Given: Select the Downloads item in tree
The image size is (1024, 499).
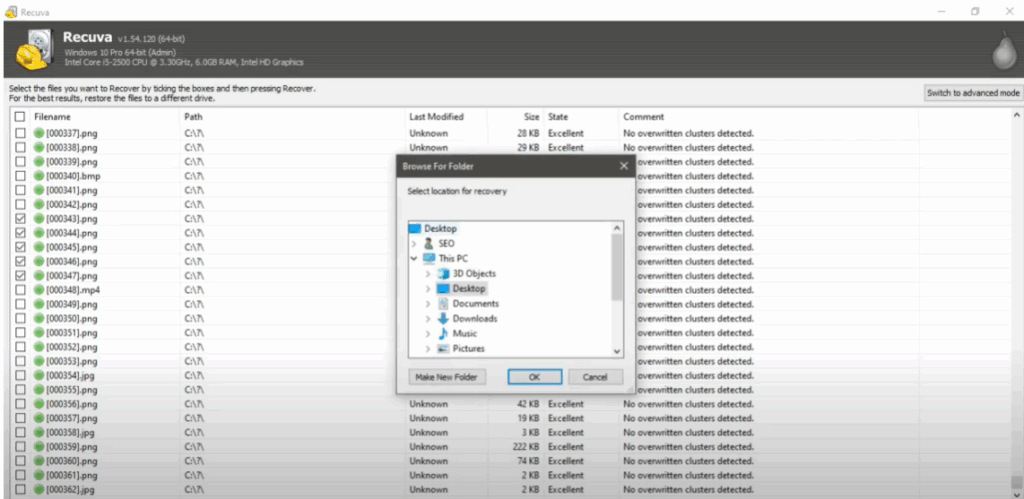Looking at the screenshot, I should pos(475,319).
